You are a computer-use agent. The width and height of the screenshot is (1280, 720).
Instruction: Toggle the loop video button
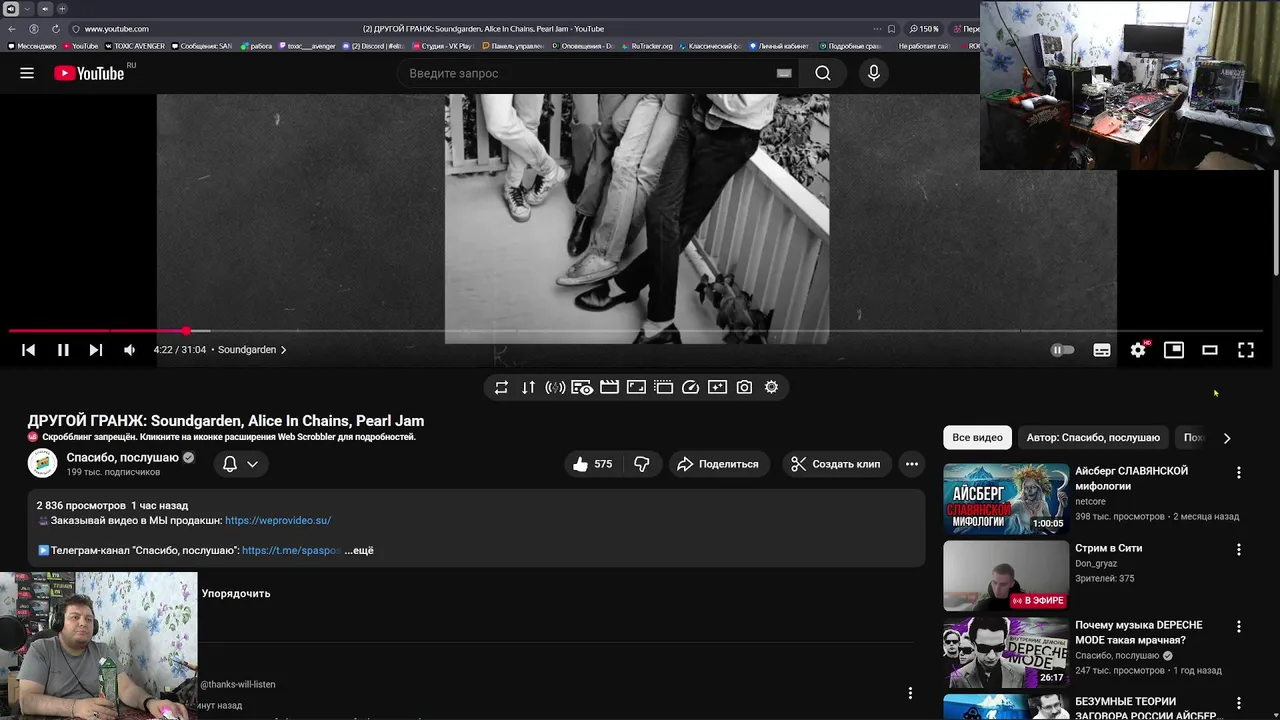[x=501, y=387]
